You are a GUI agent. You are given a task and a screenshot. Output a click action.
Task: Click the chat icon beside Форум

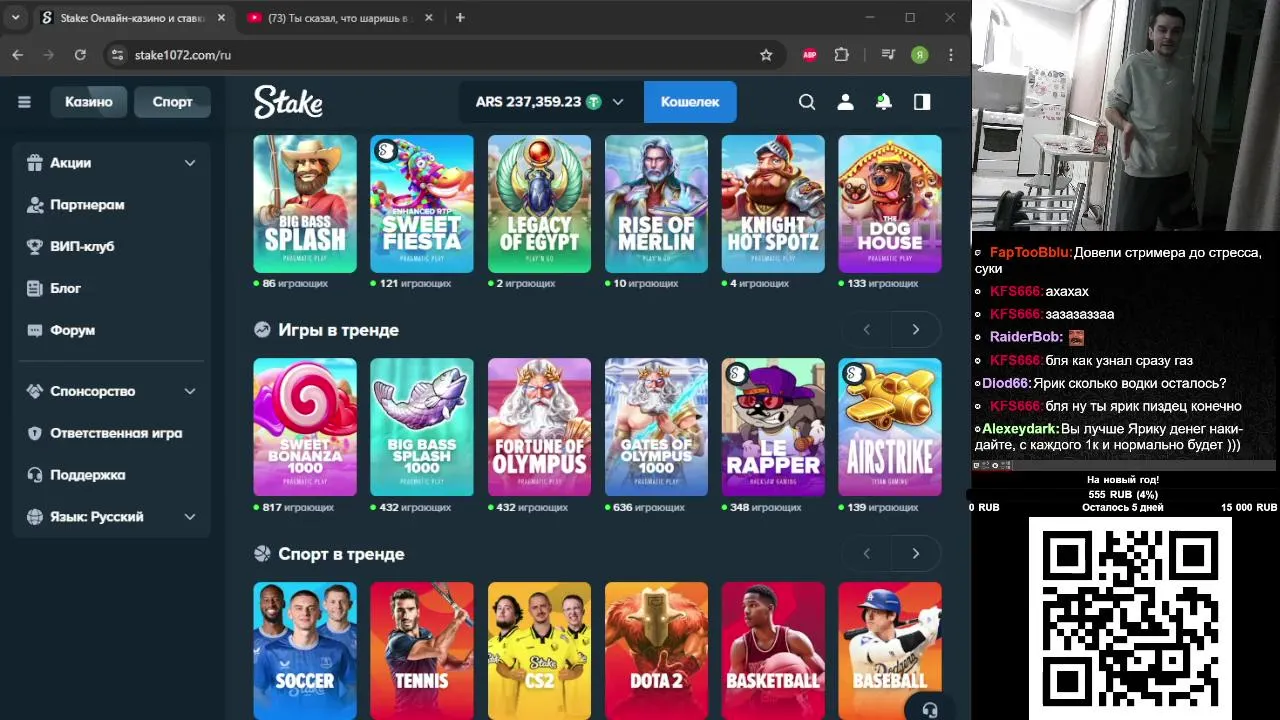tap(35, 330)
